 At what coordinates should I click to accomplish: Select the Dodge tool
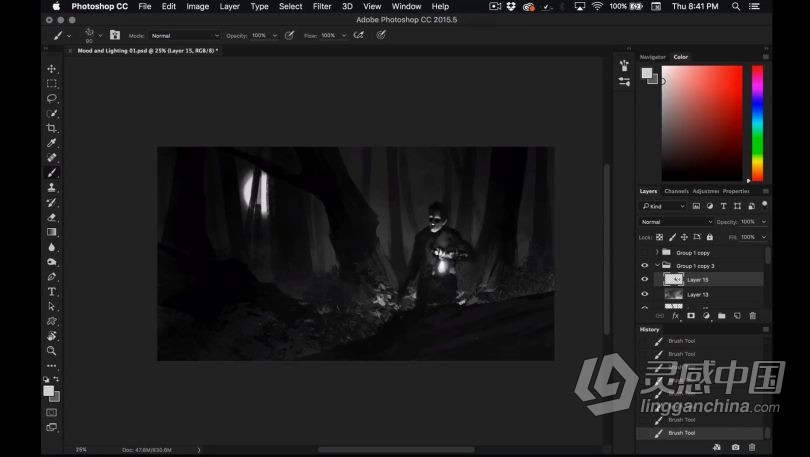52,262
